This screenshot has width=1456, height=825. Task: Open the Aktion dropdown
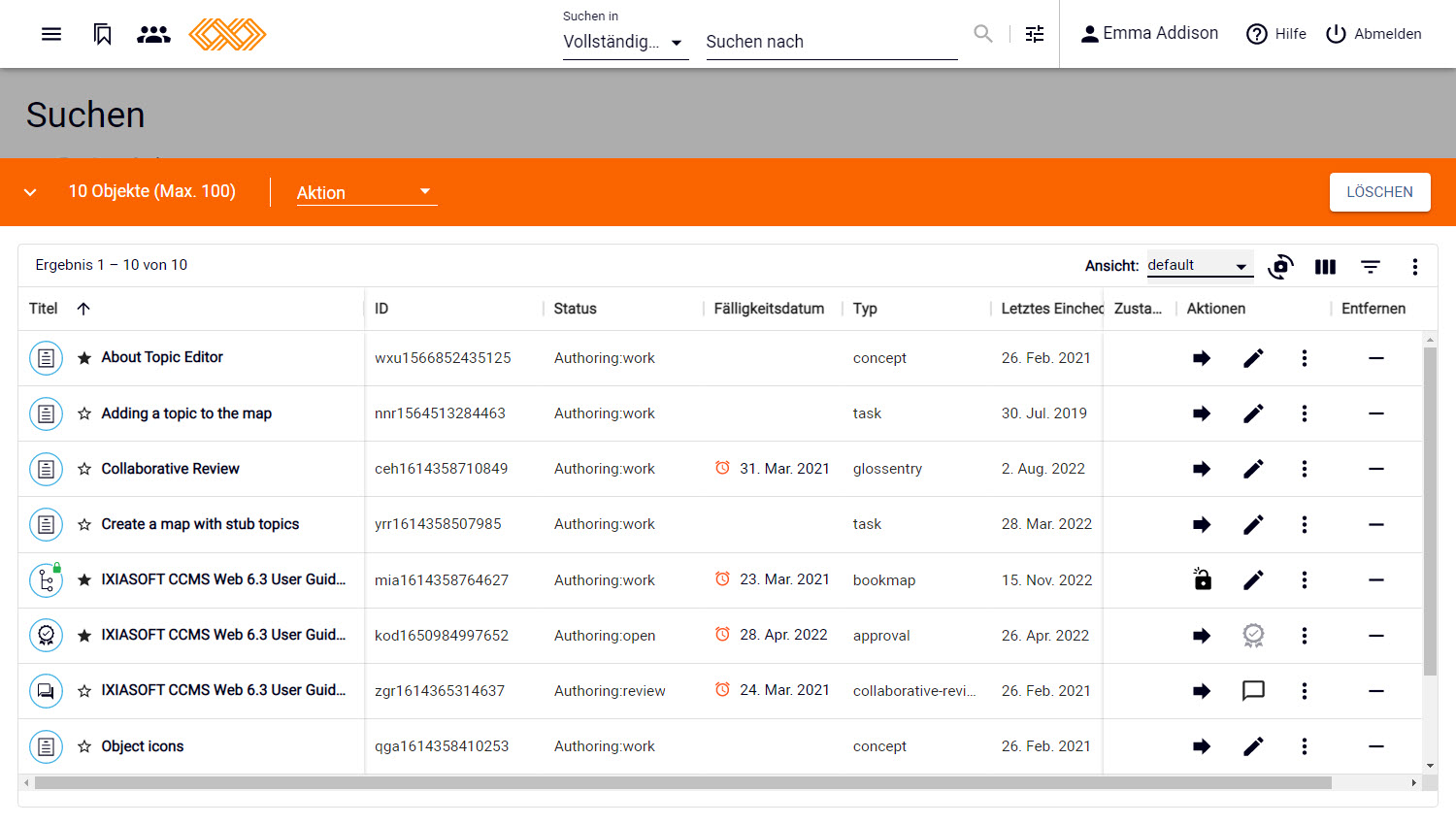(367, 192)
